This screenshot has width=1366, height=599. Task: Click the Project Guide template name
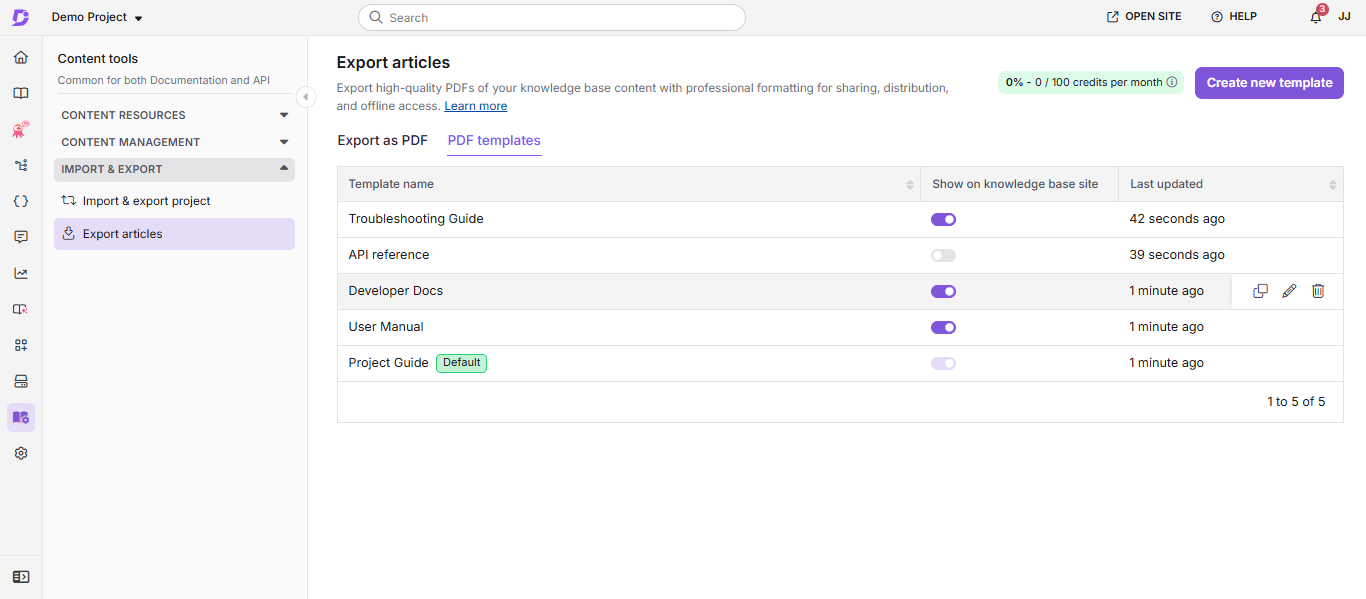click(x=388, y=363)
